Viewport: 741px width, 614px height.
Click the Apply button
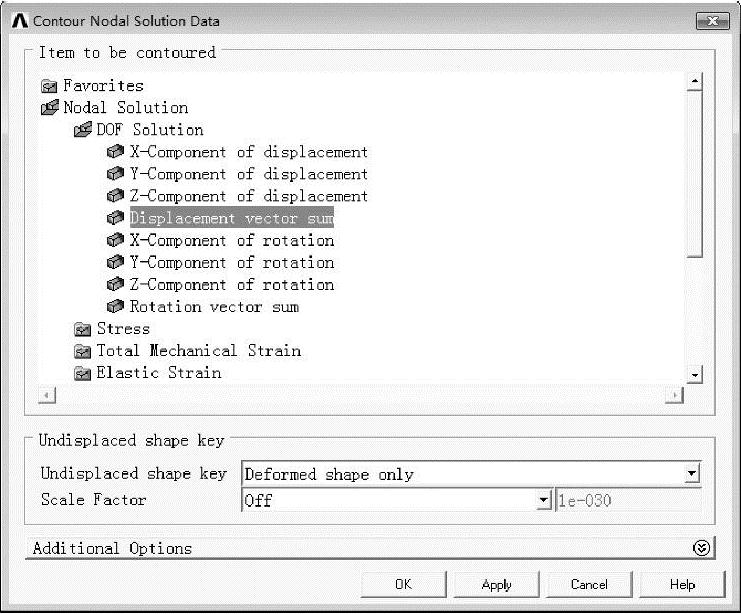coord(496,585)
